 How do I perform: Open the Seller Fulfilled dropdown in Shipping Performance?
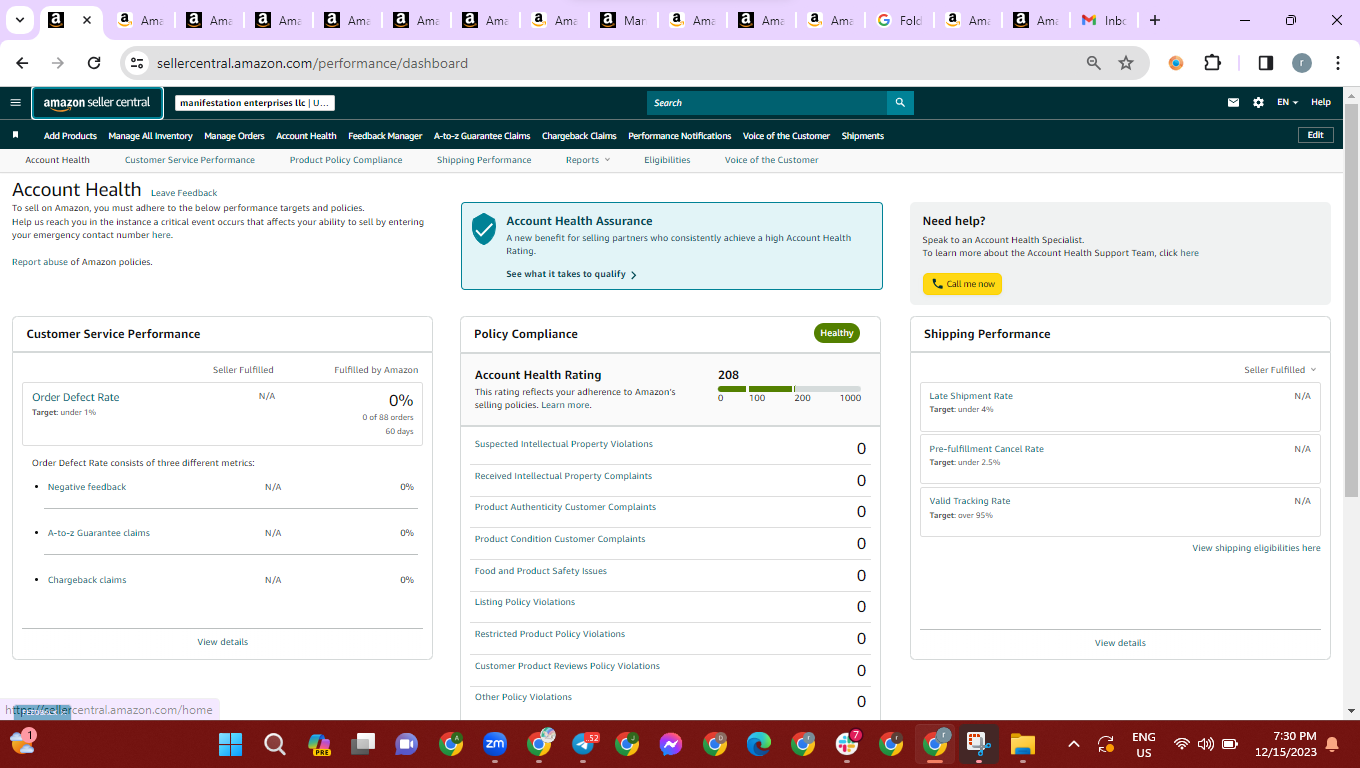click(1280, 370)
